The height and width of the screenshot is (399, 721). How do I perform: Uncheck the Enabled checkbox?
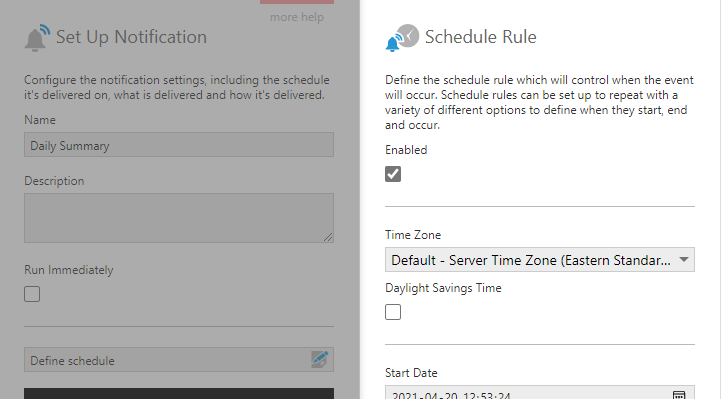[x=393, y=174]
